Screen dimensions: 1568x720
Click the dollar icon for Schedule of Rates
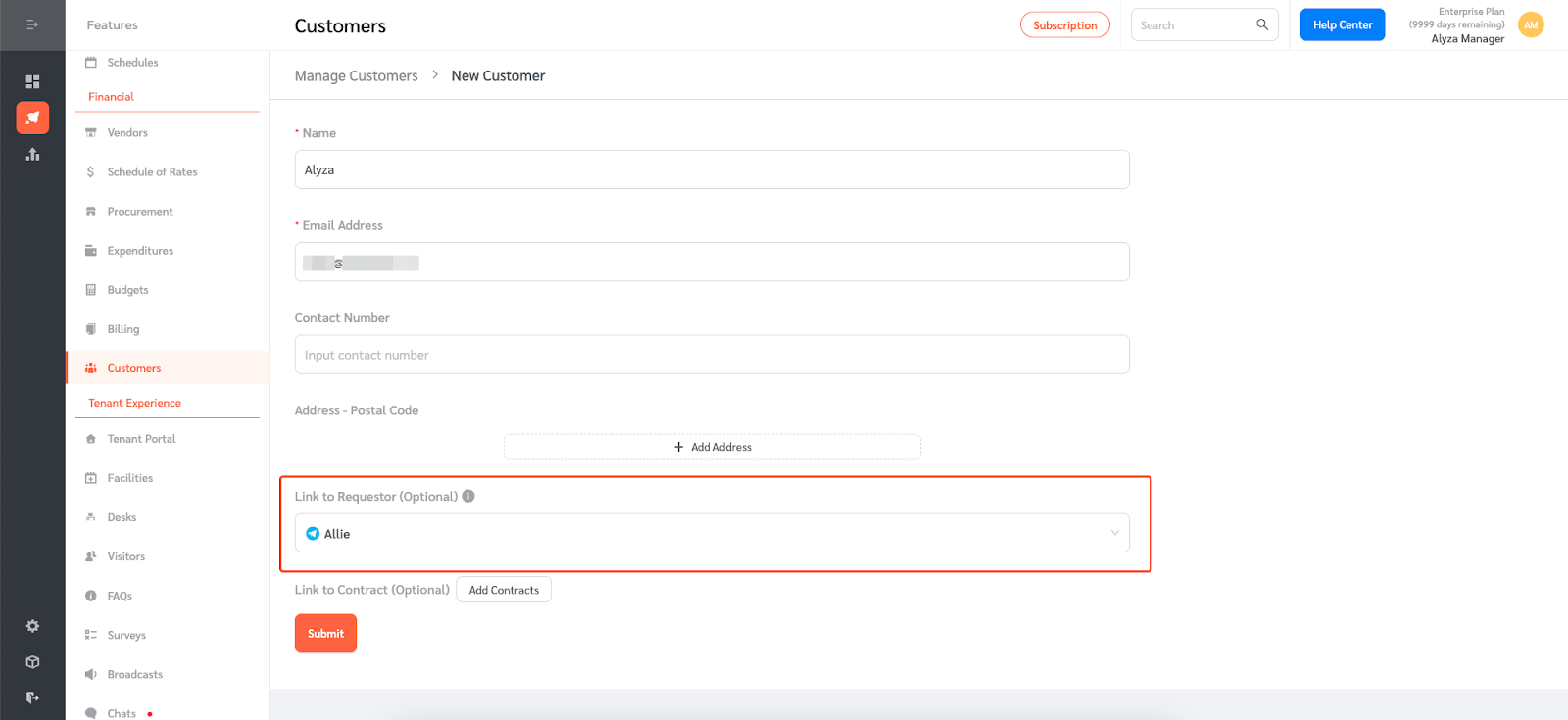point(91,171)
